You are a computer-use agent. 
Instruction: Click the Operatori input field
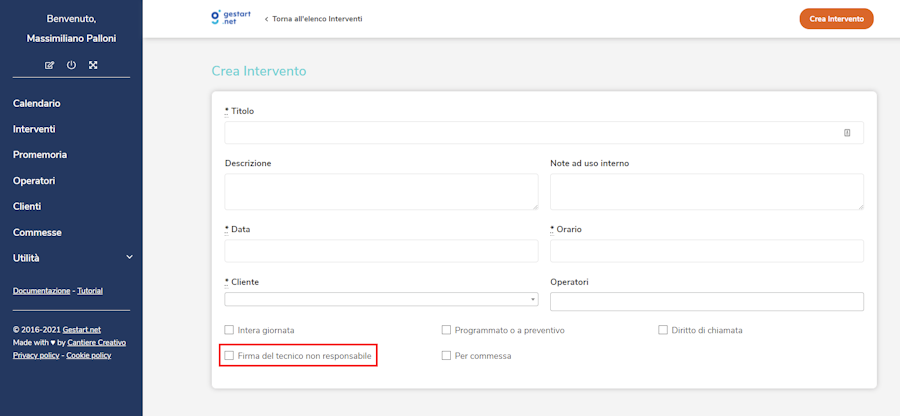click(x=707, y=301)
